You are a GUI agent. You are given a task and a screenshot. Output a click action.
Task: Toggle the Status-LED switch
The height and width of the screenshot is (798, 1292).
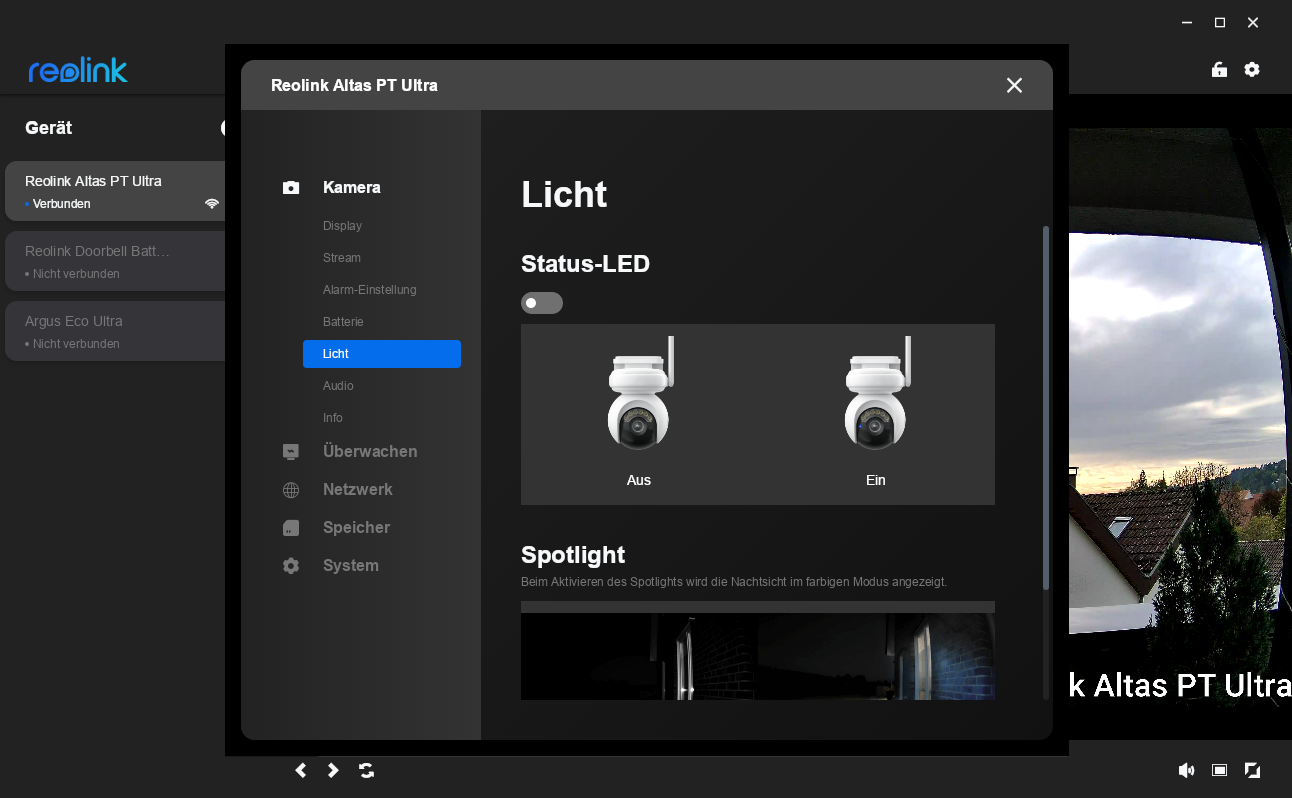point(541,303)
